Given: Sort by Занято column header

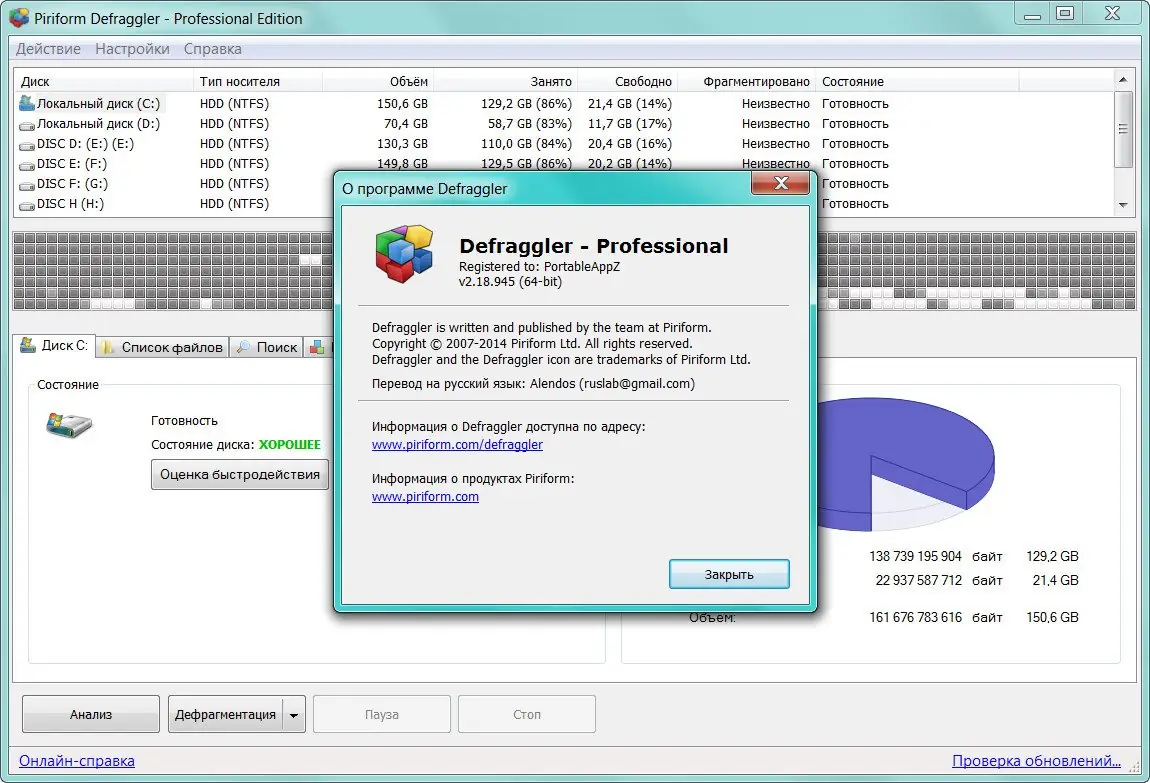Looking at the screenshot, I should pos(505,81).
